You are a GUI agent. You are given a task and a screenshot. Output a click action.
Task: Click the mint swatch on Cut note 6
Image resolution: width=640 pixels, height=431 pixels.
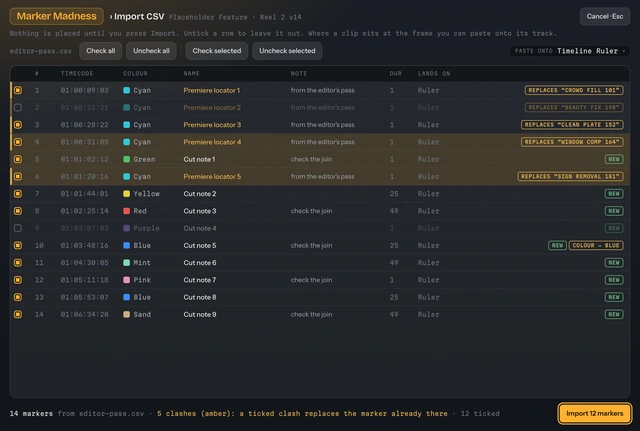127,263
